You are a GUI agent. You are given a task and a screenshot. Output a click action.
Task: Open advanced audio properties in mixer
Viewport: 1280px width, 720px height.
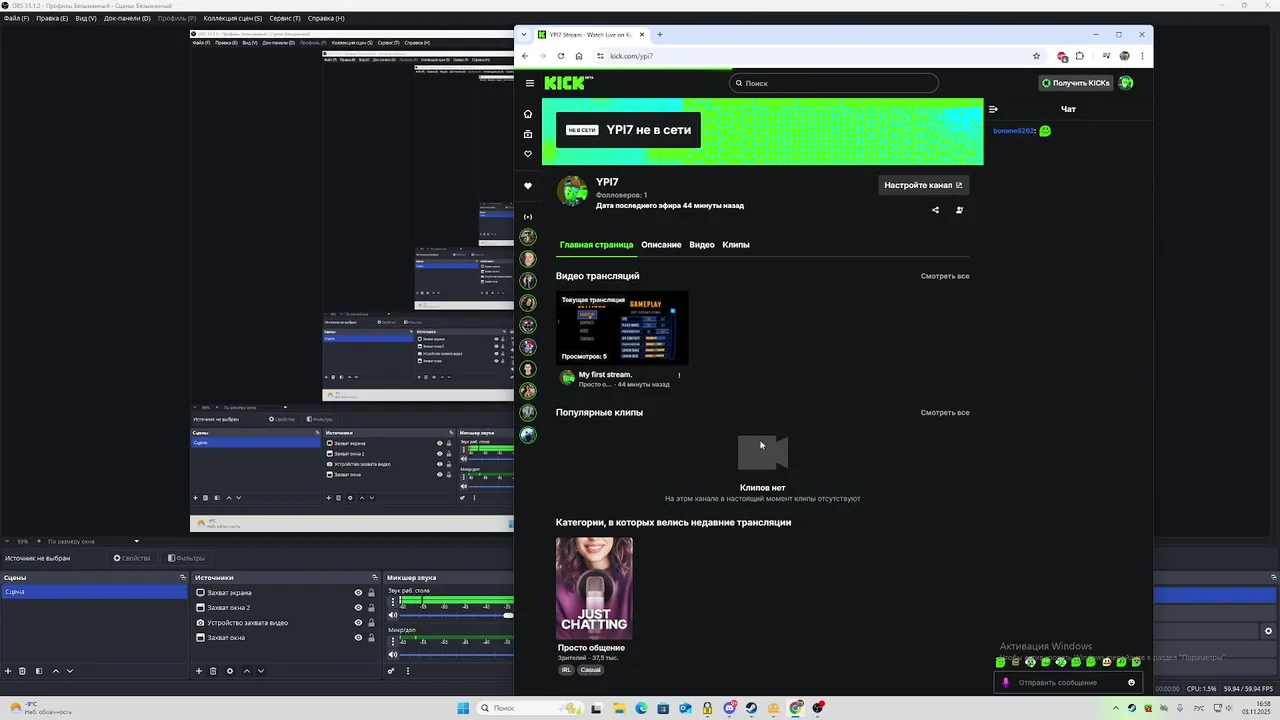tap(391, 671)
